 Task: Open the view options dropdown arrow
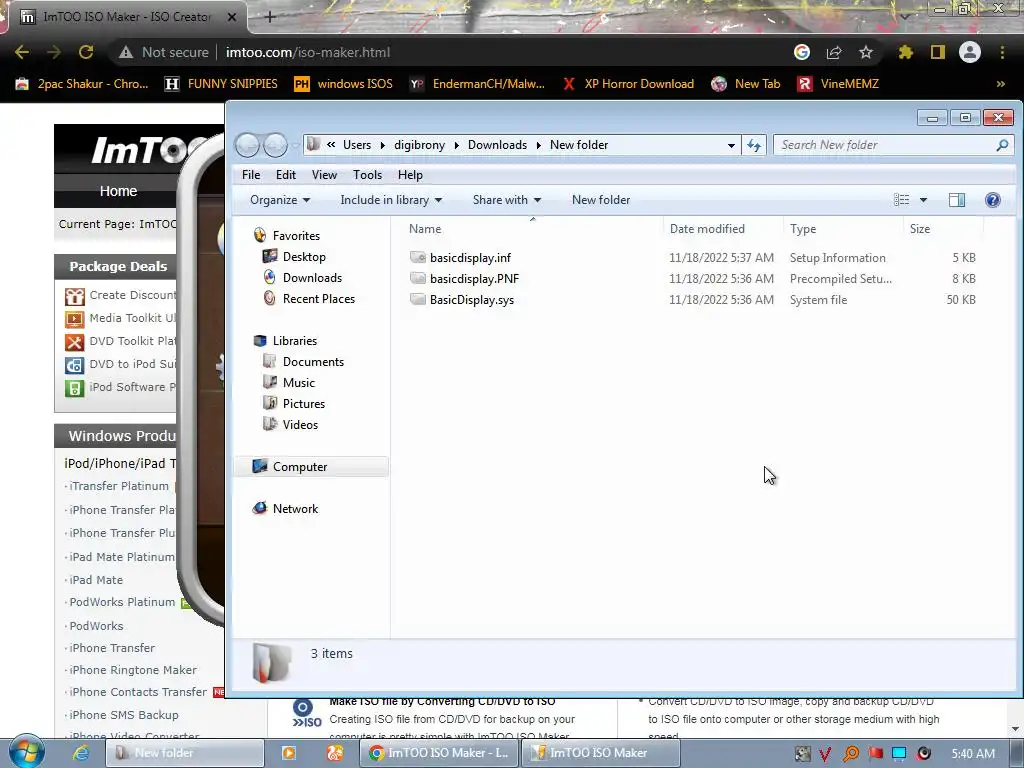[x=923, y=200]
